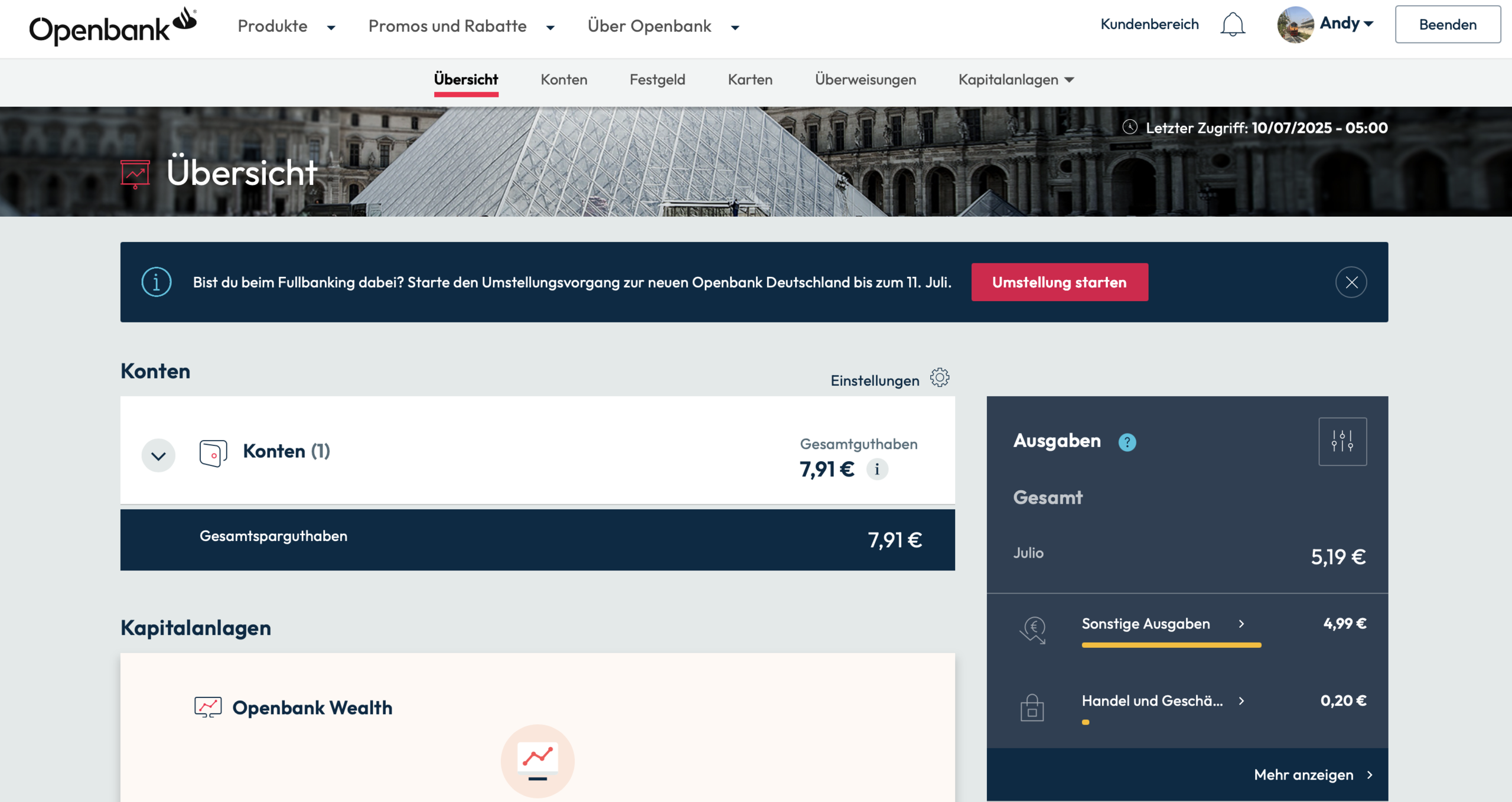The width and height of the screenshot is (1512, 802).
Task: Expand the Kapitalanlagen dropdown tab
Action: (x=1016, y=80)
